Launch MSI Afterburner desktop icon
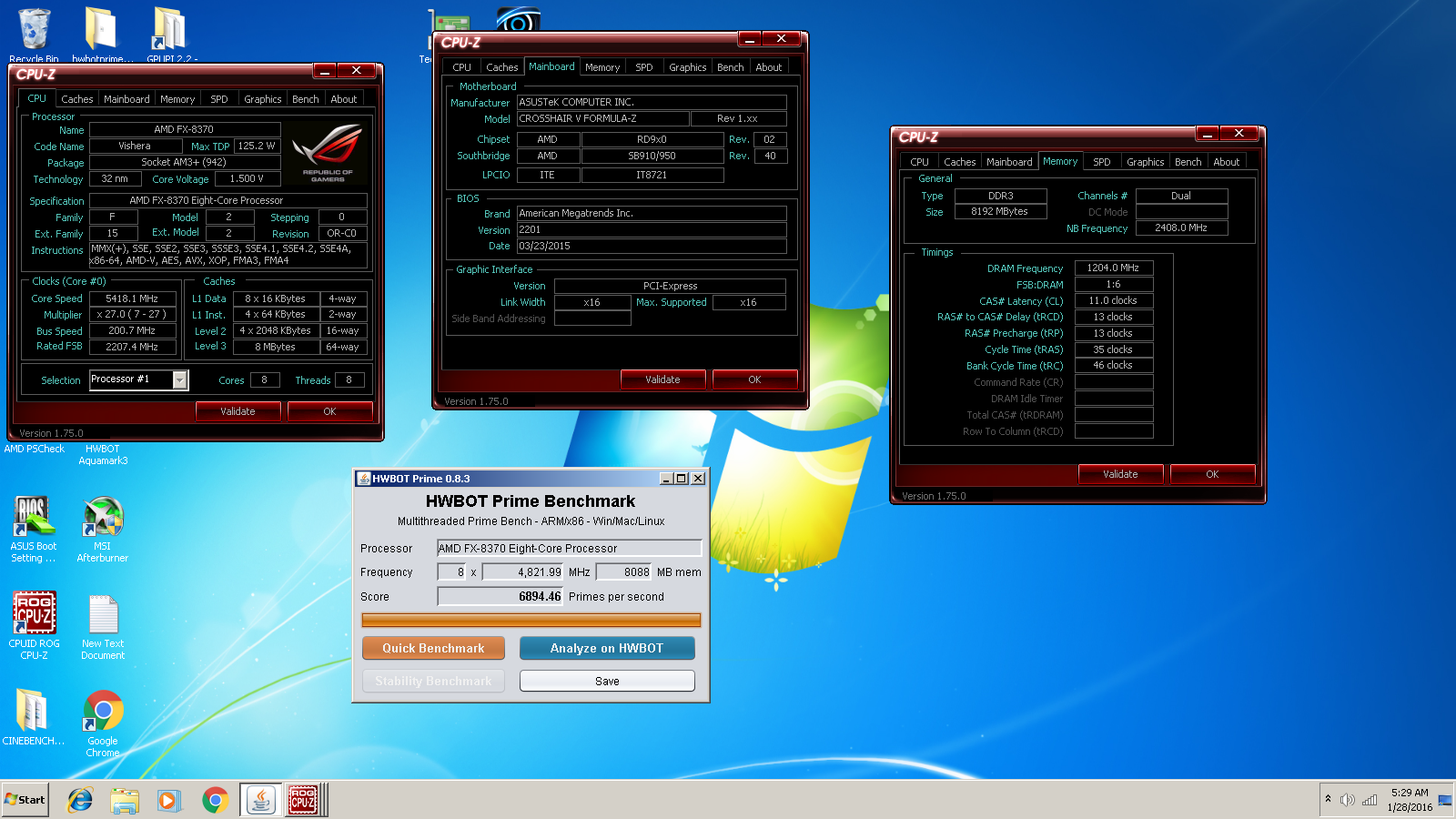The width and height of the screenshot is (1456, 819). pos(103,530)
